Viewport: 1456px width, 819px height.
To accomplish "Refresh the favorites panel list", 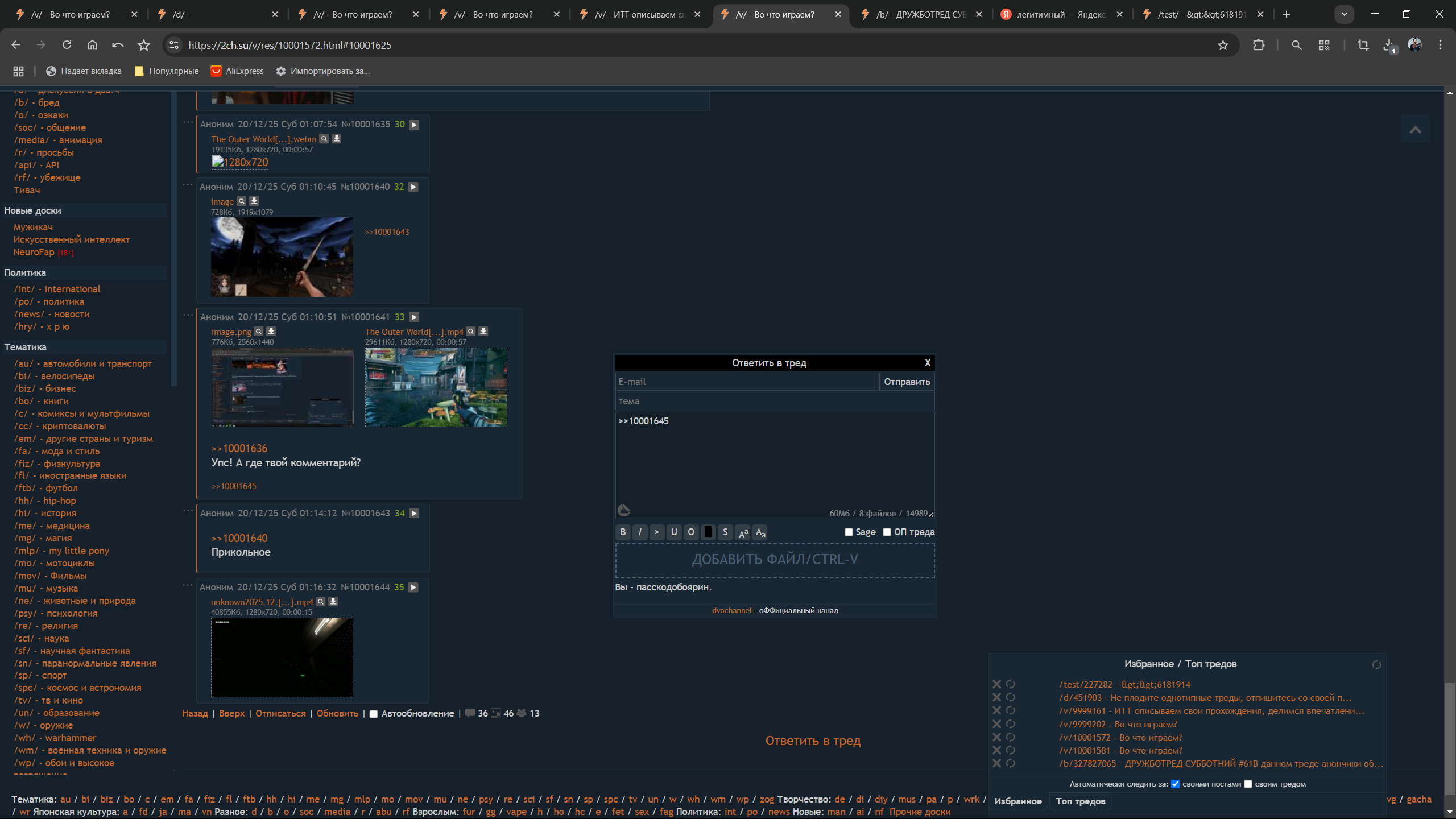I will (x=1376, y=664).
